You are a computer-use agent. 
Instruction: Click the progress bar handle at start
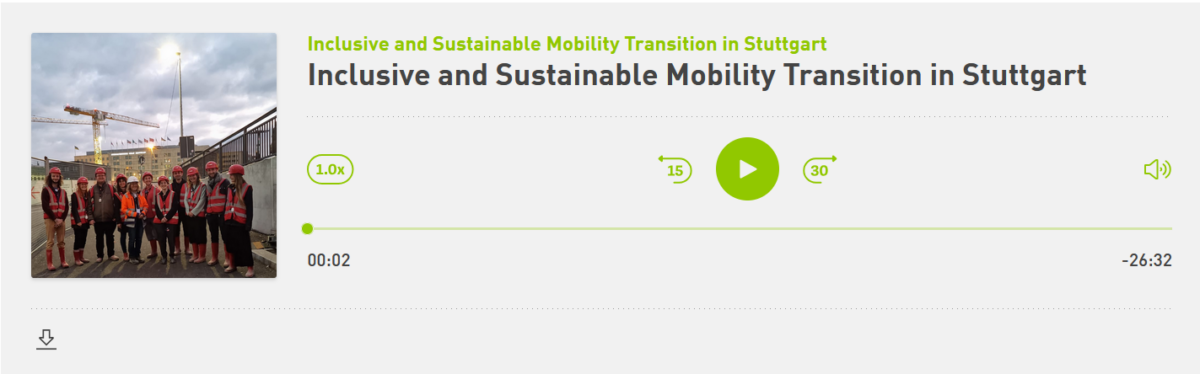point(308,229)
